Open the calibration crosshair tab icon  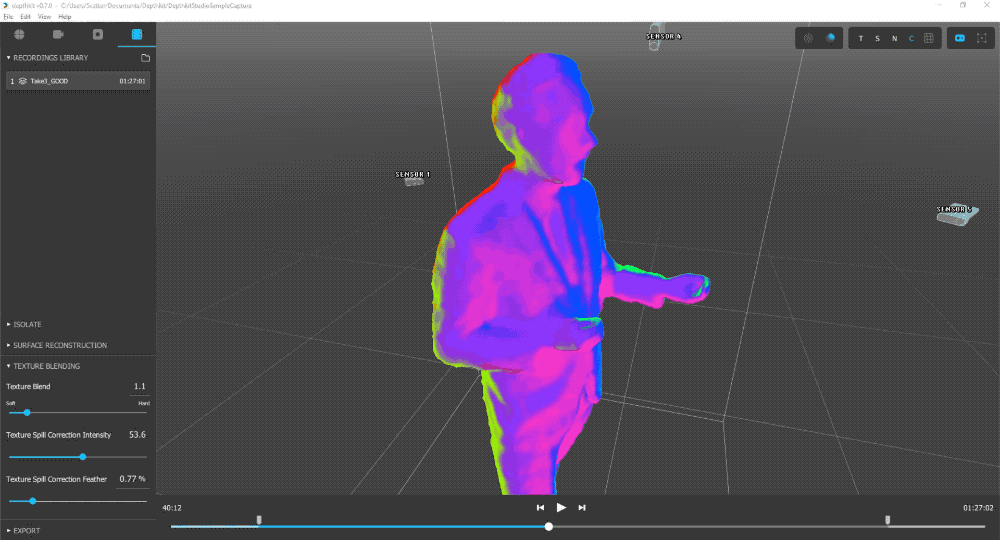(19, 35)
